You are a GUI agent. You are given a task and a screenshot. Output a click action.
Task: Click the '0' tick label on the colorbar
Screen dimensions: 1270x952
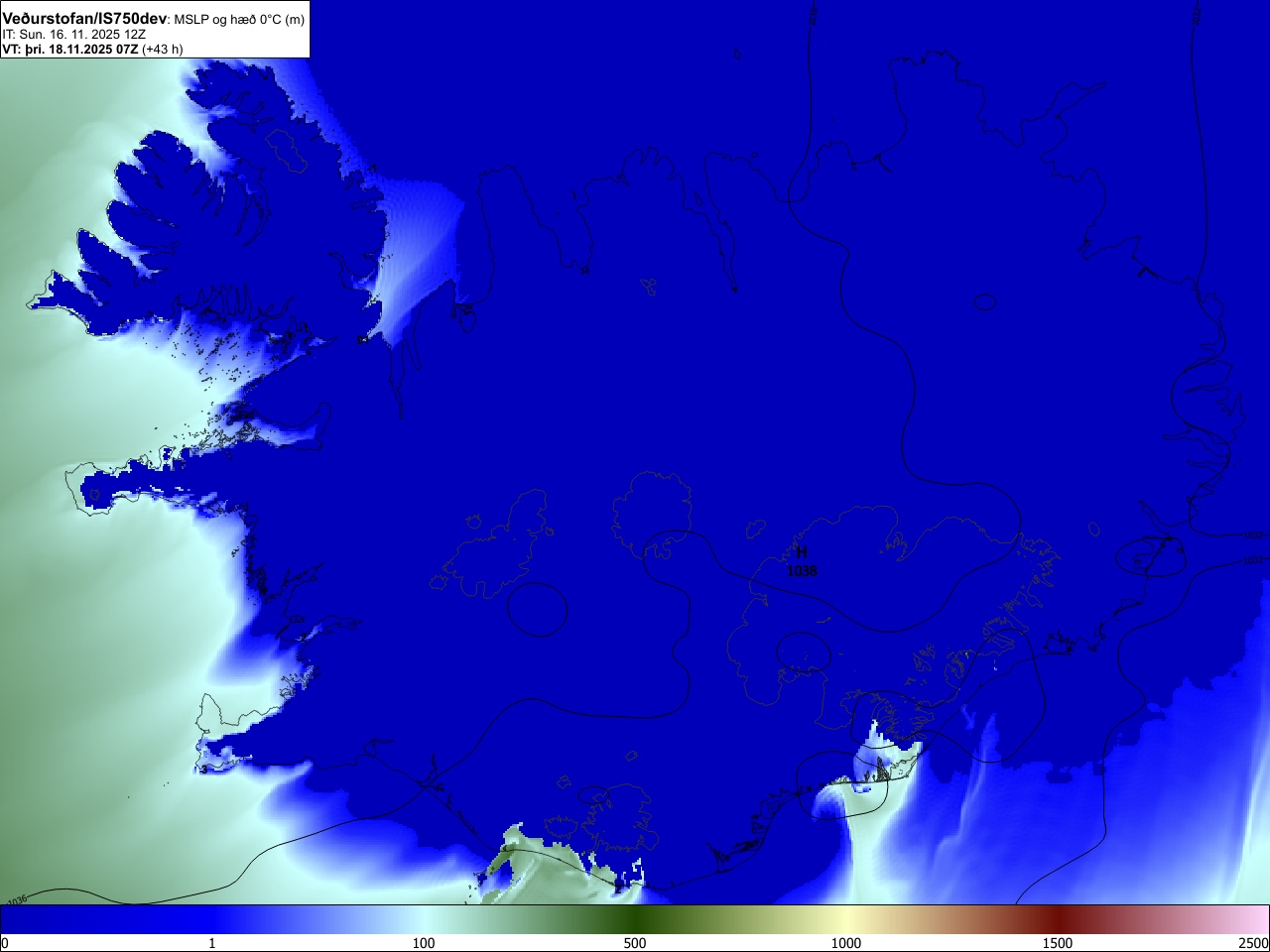[x=5, y=943]
